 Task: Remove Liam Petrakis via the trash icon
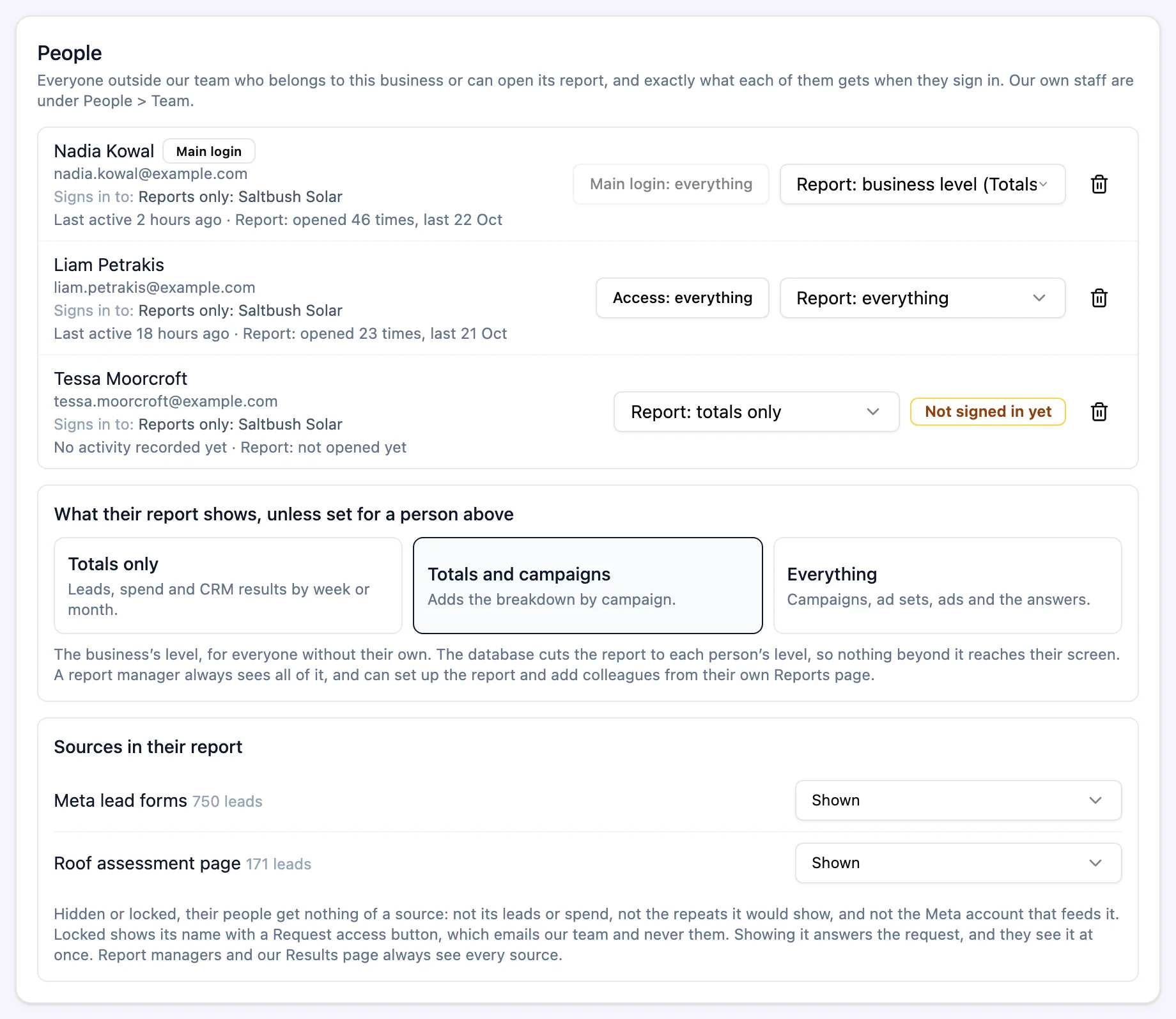click(1099, 298)
